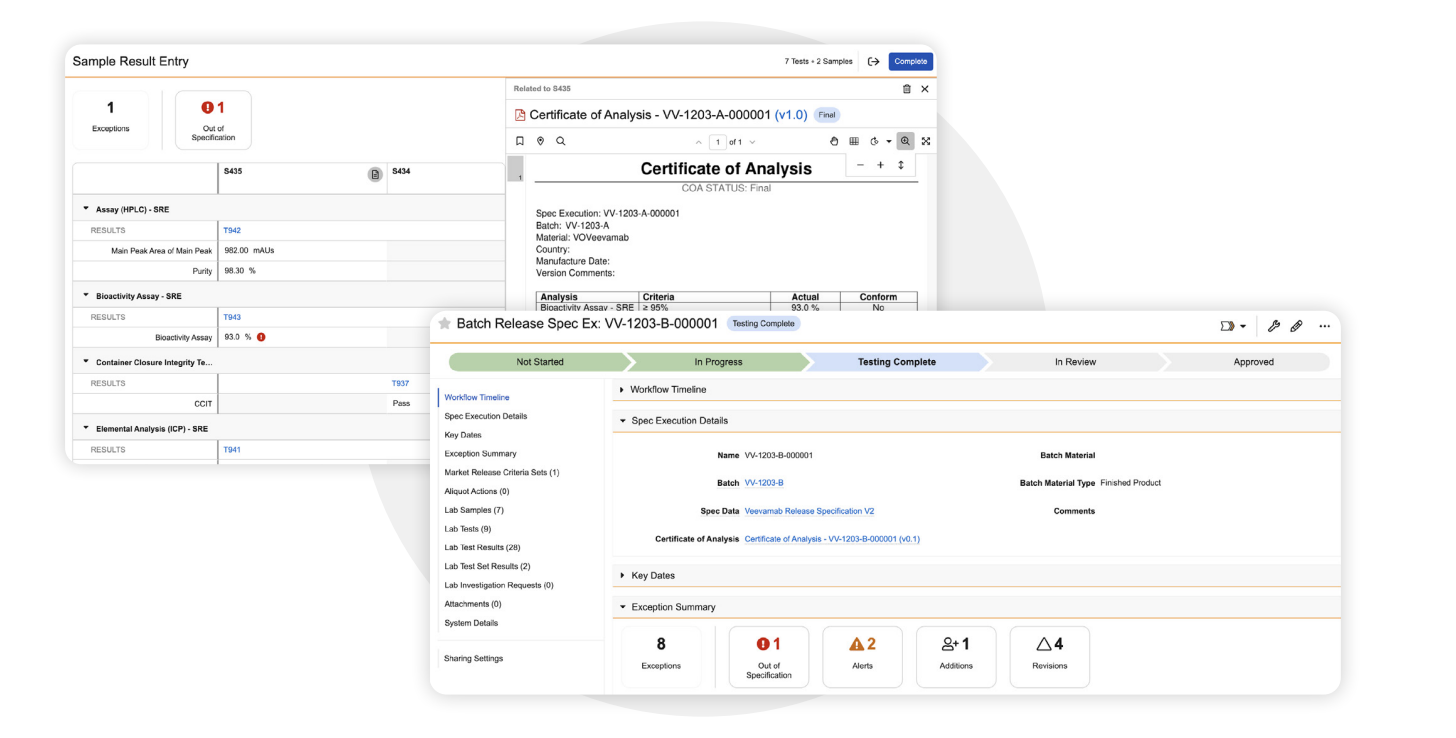Edit the record with the pencil icon
The width and height of the screenshot is (1456, 738).
click(x=1296, y=326)
